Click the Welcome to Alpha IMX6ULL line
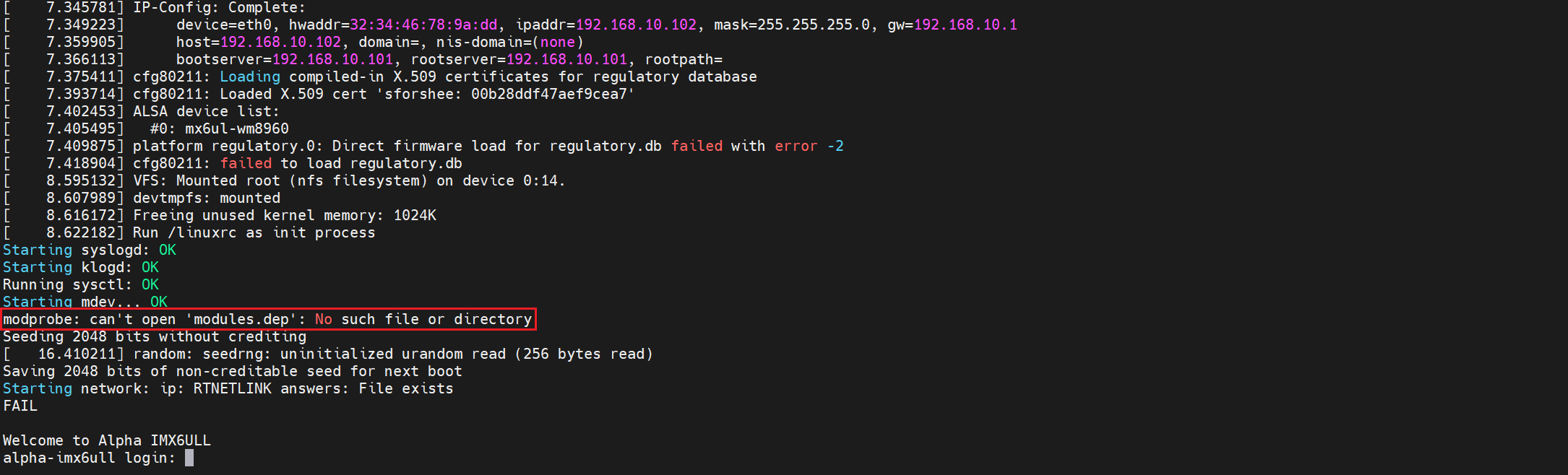 107,440
